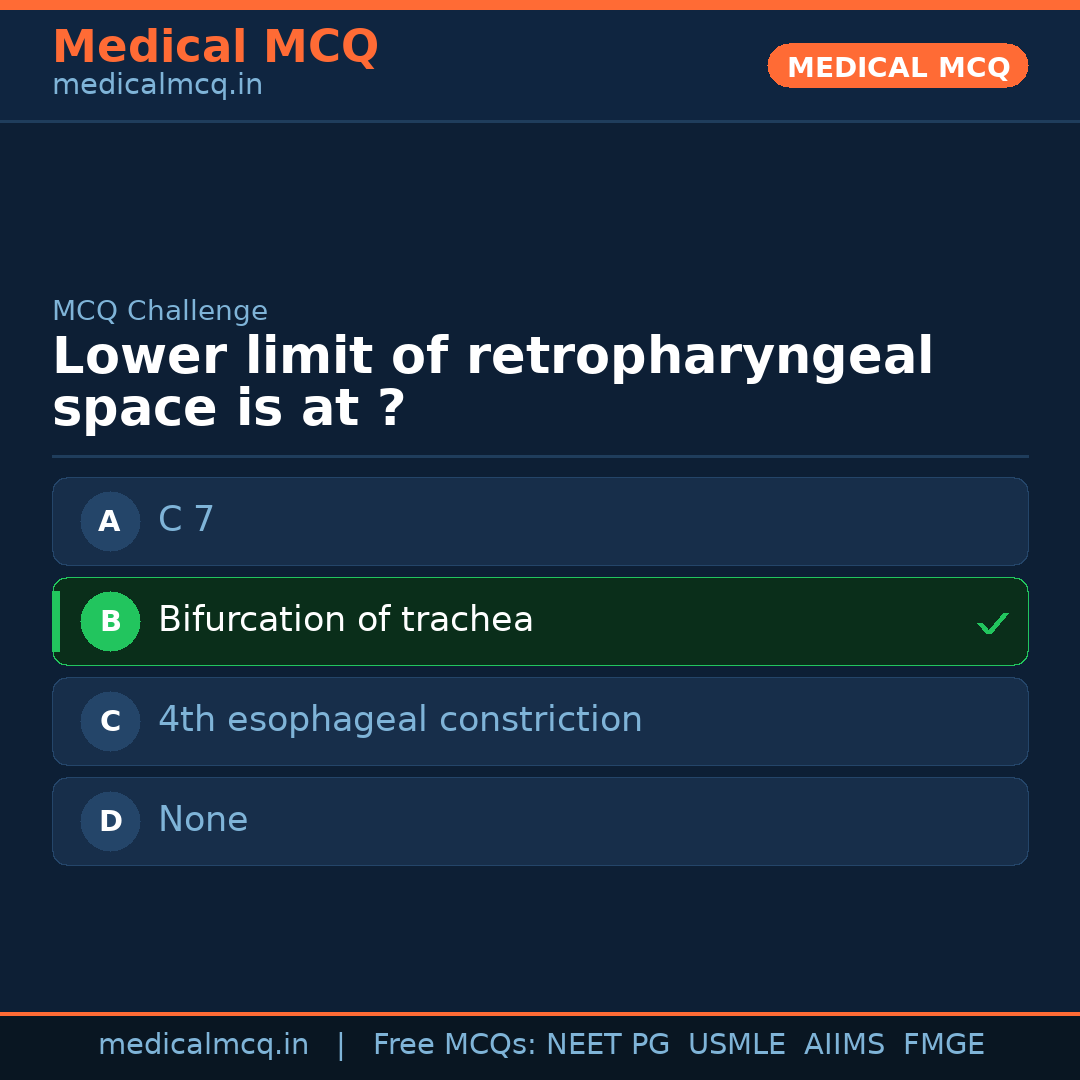Click the green highlight bar beside option B
The width and height of the screenshot is (1080, 1080).
[x=56, y=621]
